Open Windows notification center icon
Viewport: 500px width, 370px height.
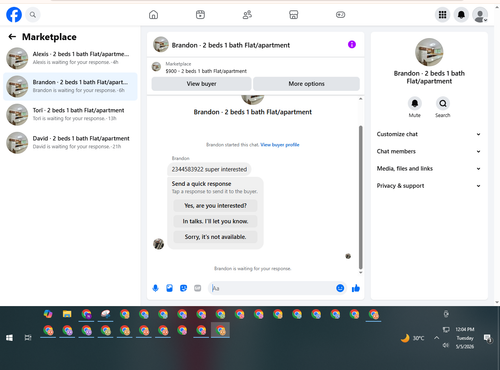click(x=488, y=338)
